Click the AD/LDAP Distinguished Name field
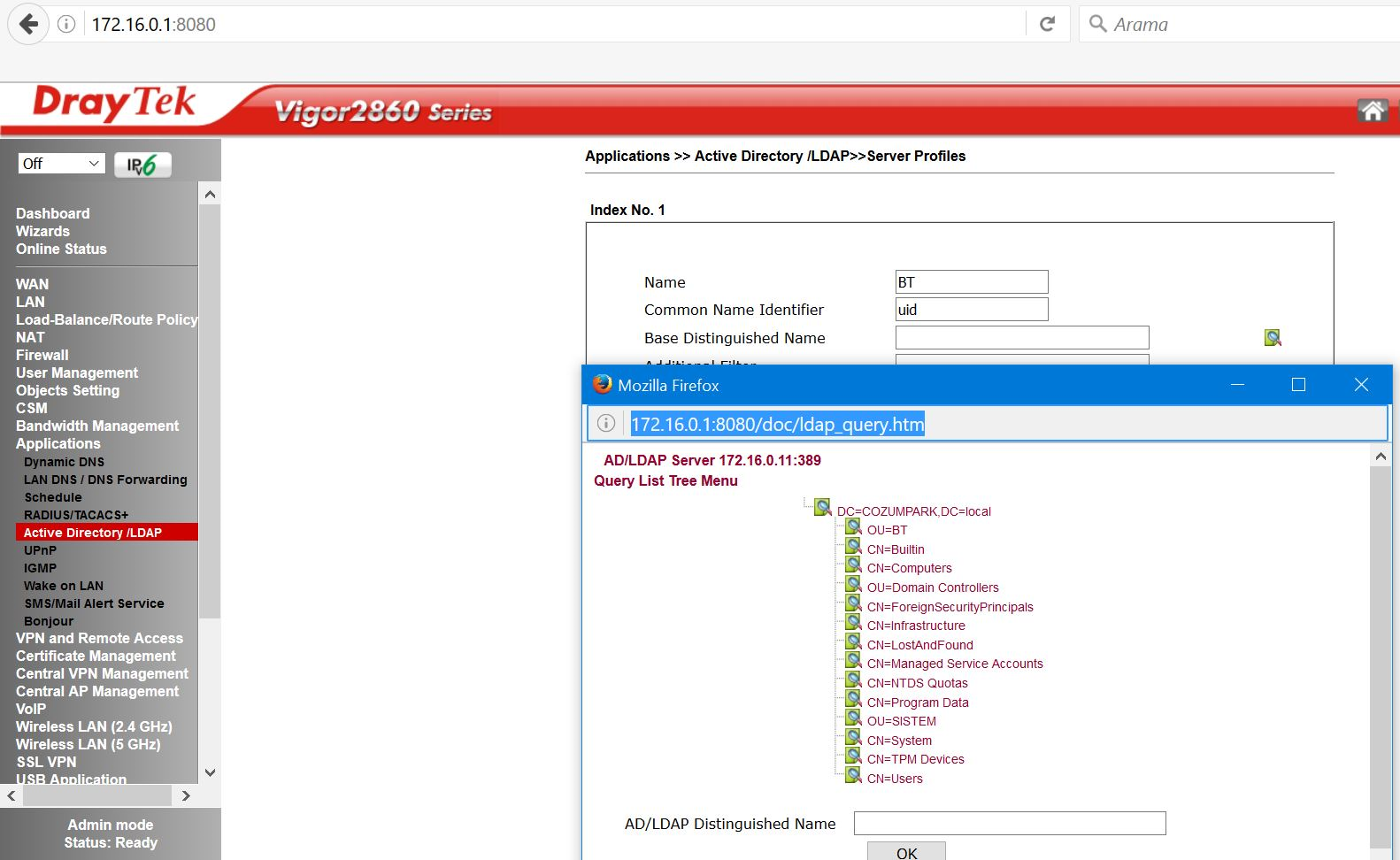Viewport: 1400px width, 860px height. point(1009,824)
